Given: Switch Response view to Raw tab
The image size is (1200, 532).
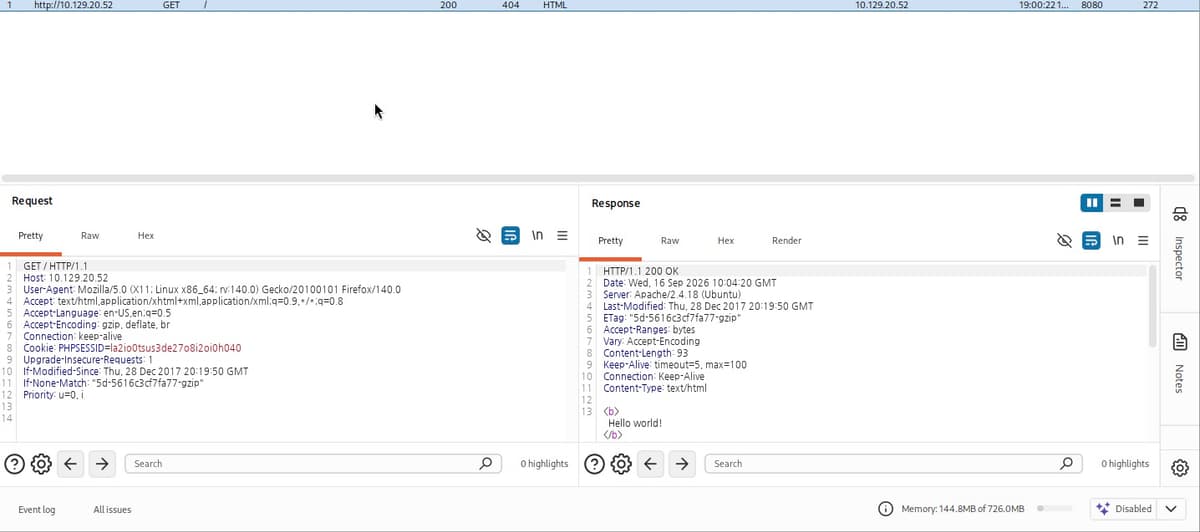Looking at the screenshot, I should pos(670,241).
